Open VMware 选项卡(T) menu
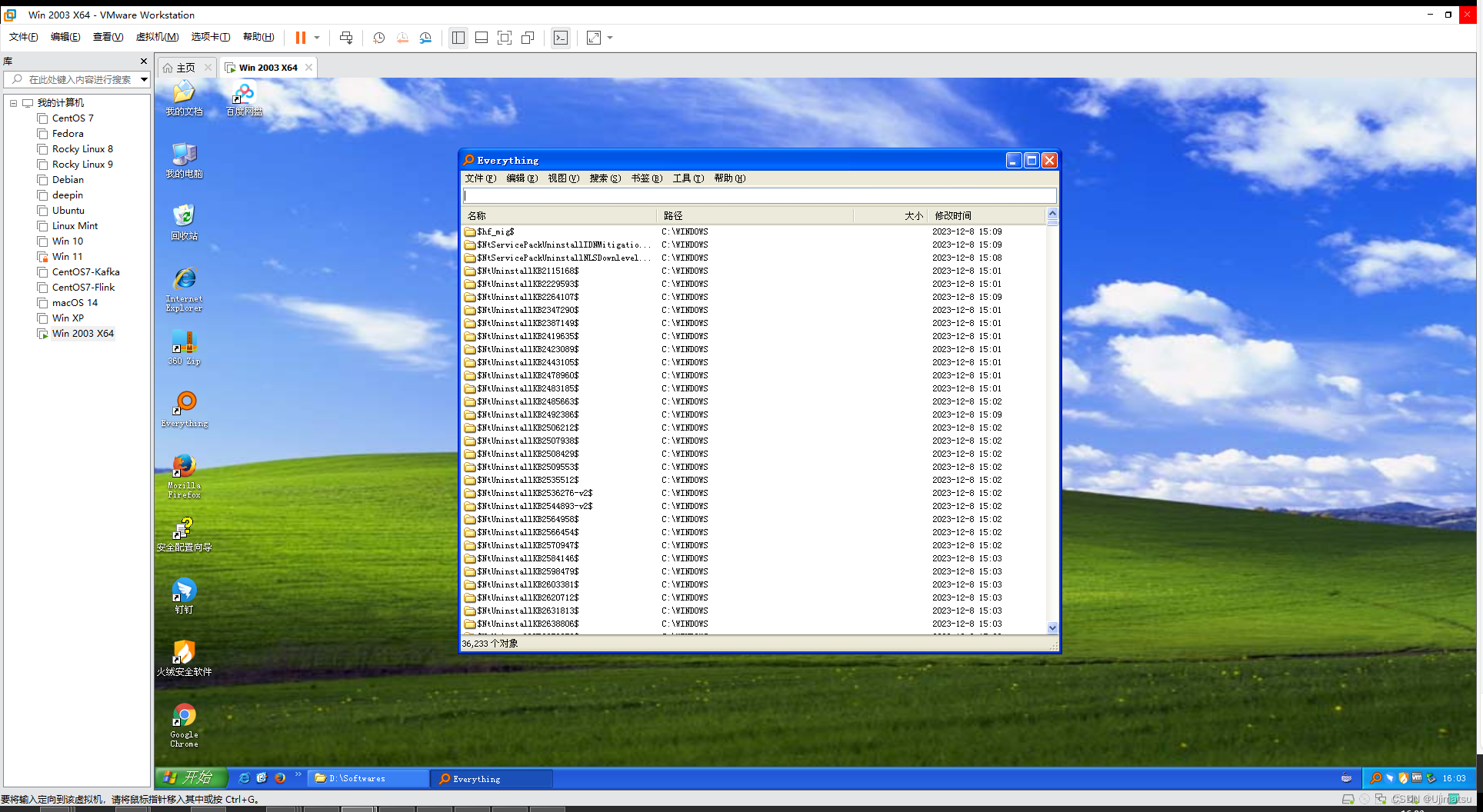1483x812 pixels. [210, 37]
